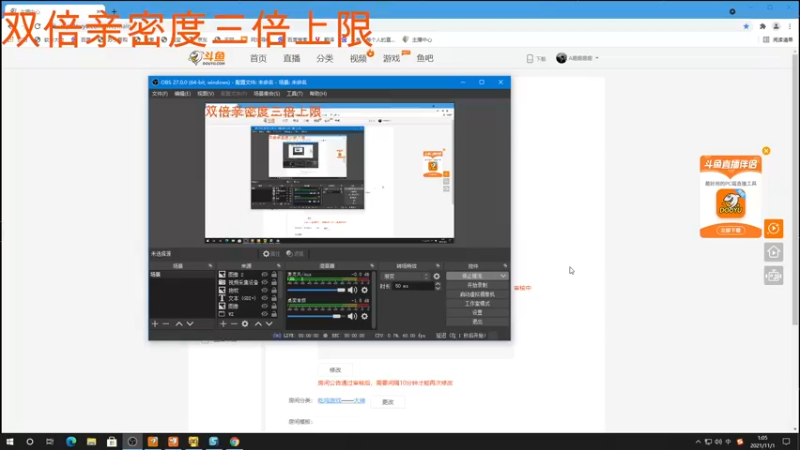Image resolution: width=800 pixels, height=450 pixels.
Task: Open source properties gear under the sources list
Action: click(245, 324)
